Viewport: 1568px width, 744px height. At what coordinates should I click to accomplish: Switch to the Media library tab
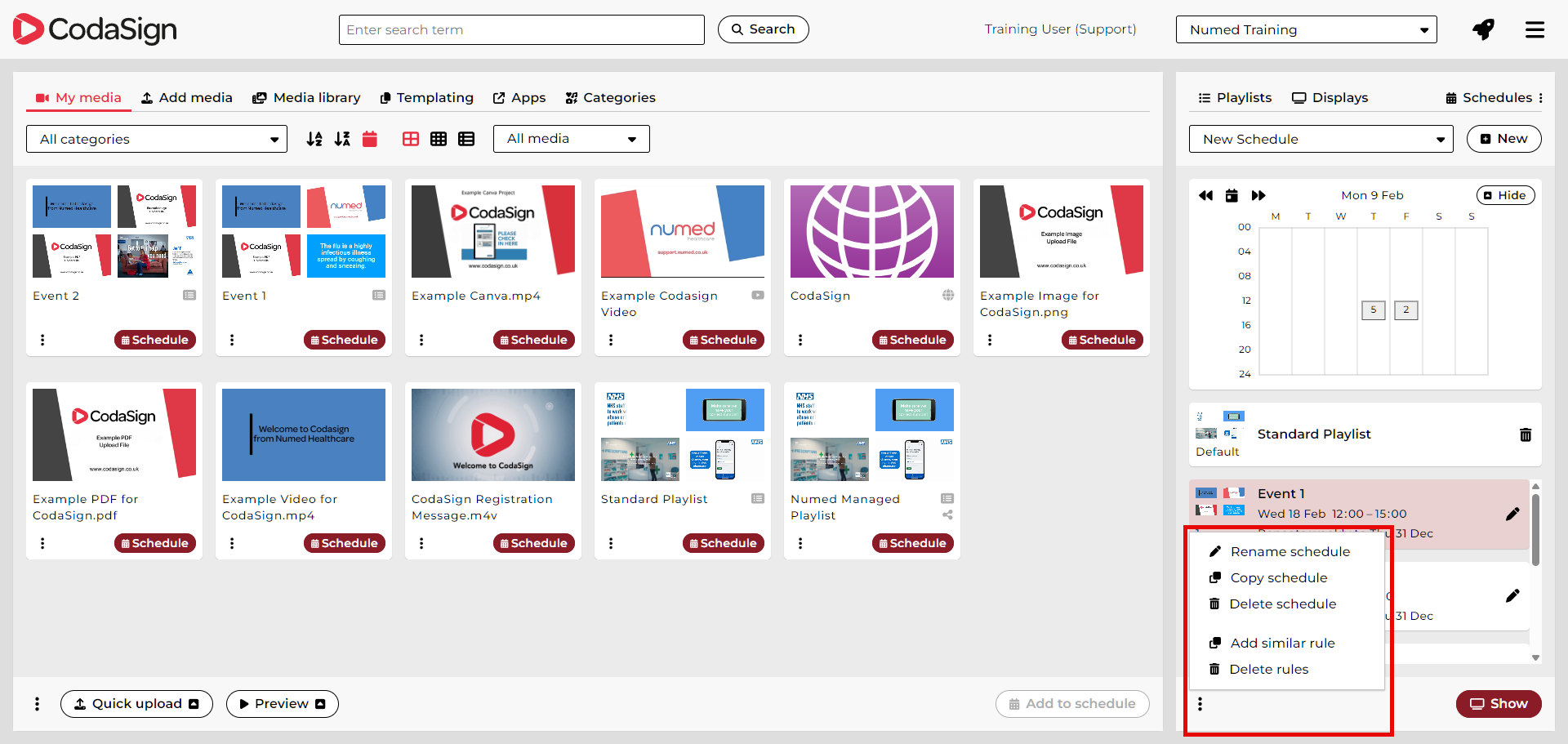[x=306, y=98]
